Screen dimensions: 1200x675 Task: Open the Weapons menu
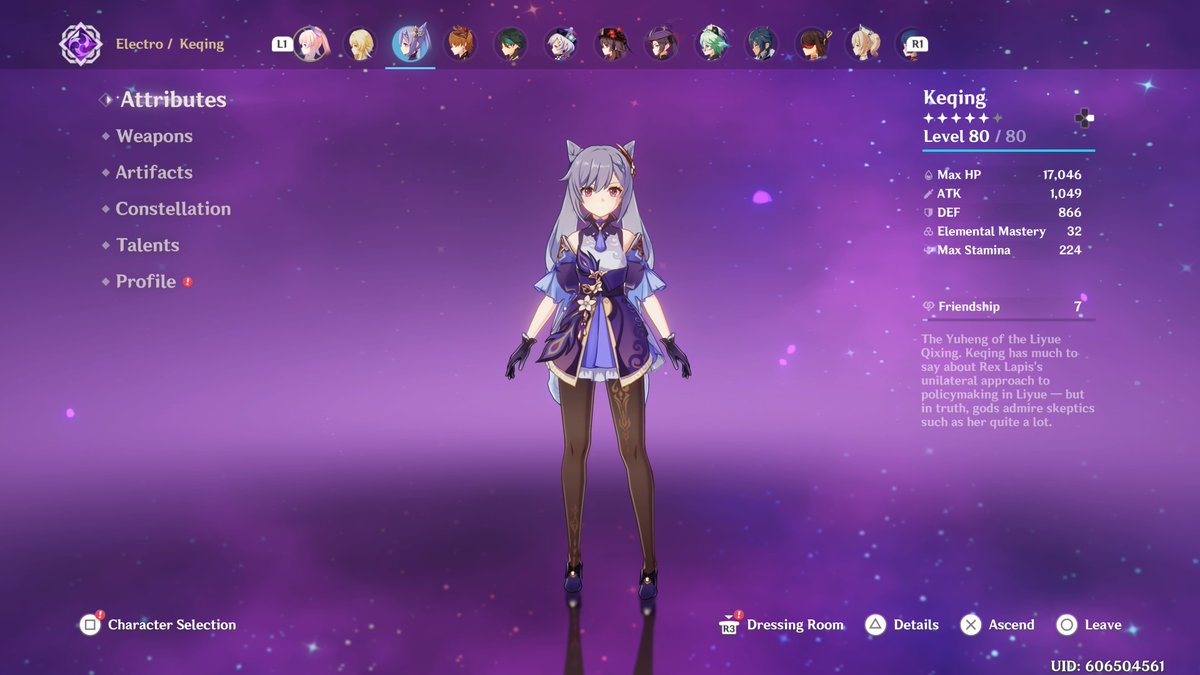(x=154, y=136)
